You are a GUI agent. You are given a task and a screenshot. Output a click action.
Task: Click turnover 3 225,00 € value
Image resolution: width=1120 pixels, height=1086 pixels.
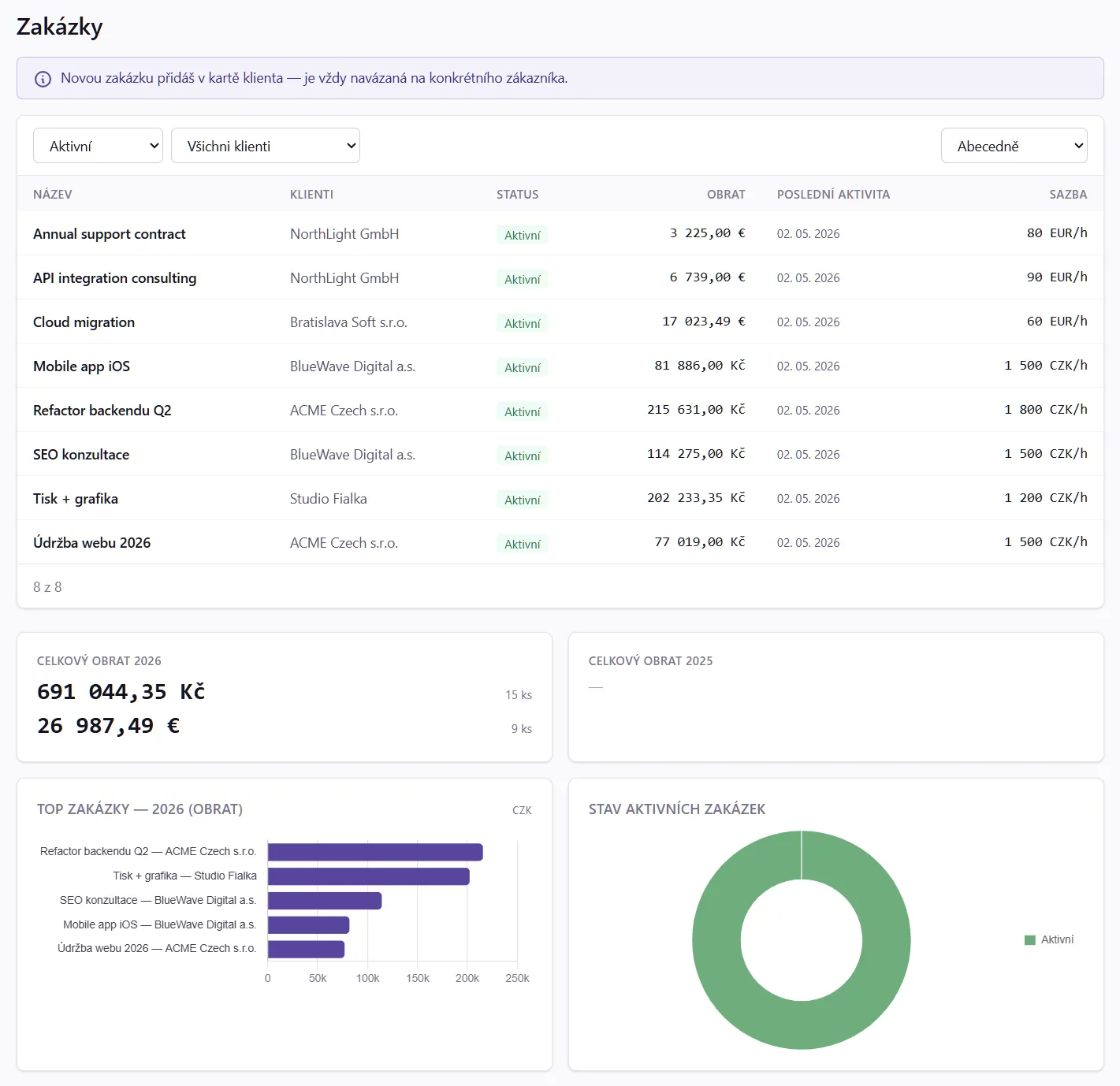[707, 233]
